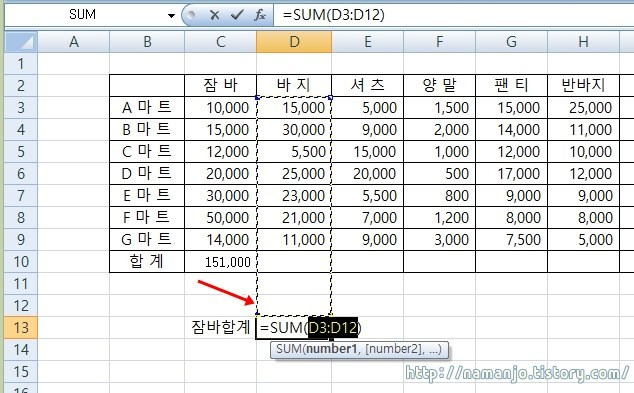Viewport: 634px width, 393px height.
Task: Click the 잠바합계 label cell
Action: 221,327
